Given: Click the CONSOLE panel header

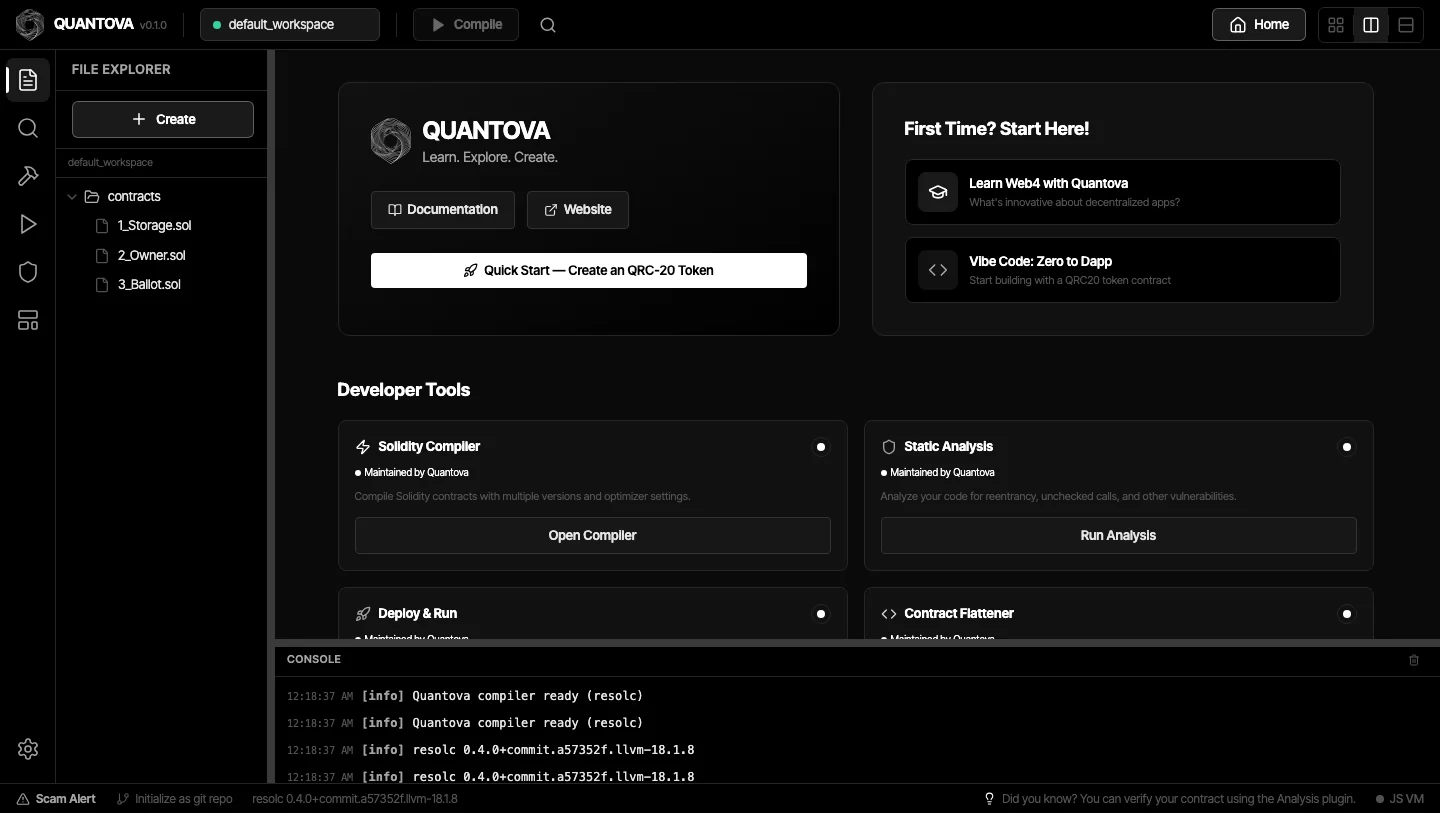Looking at the screenshot, I should point(314,660).
